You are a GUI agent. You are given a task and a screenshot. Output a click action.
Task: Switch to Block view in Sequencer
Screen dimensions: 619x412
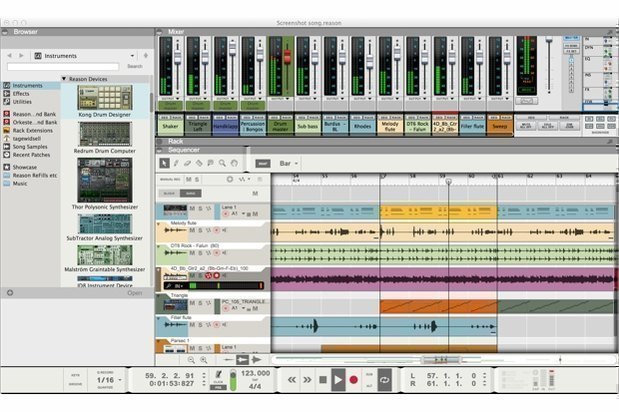click(169, 193)
